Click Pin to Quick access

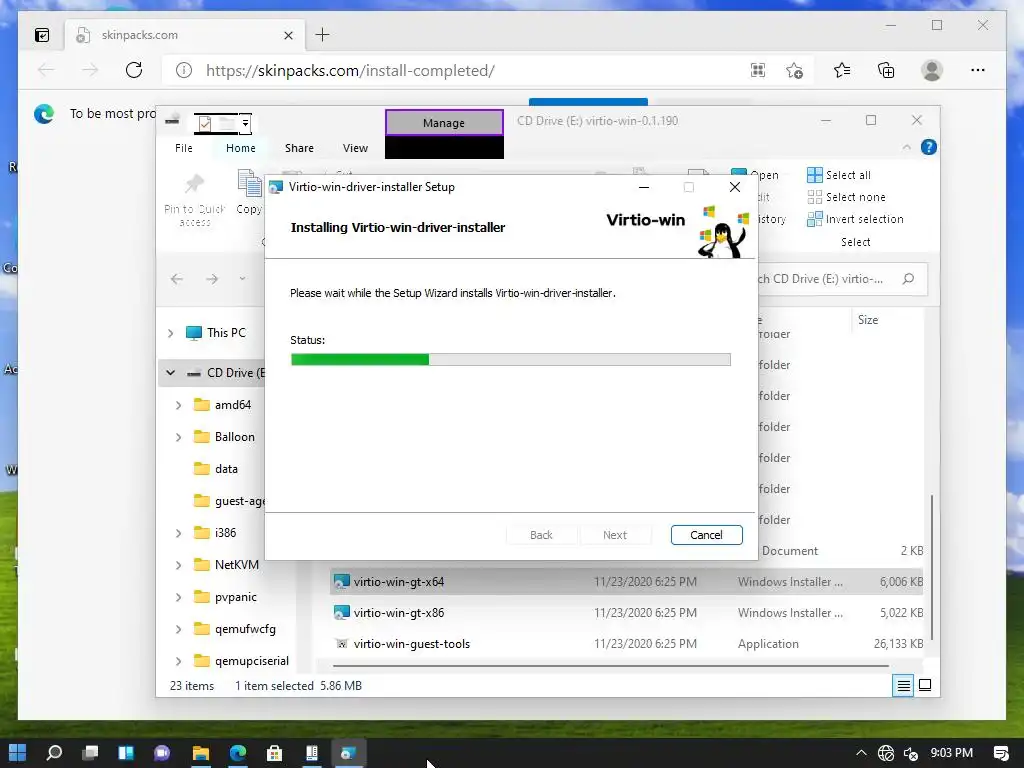(195, 200)
